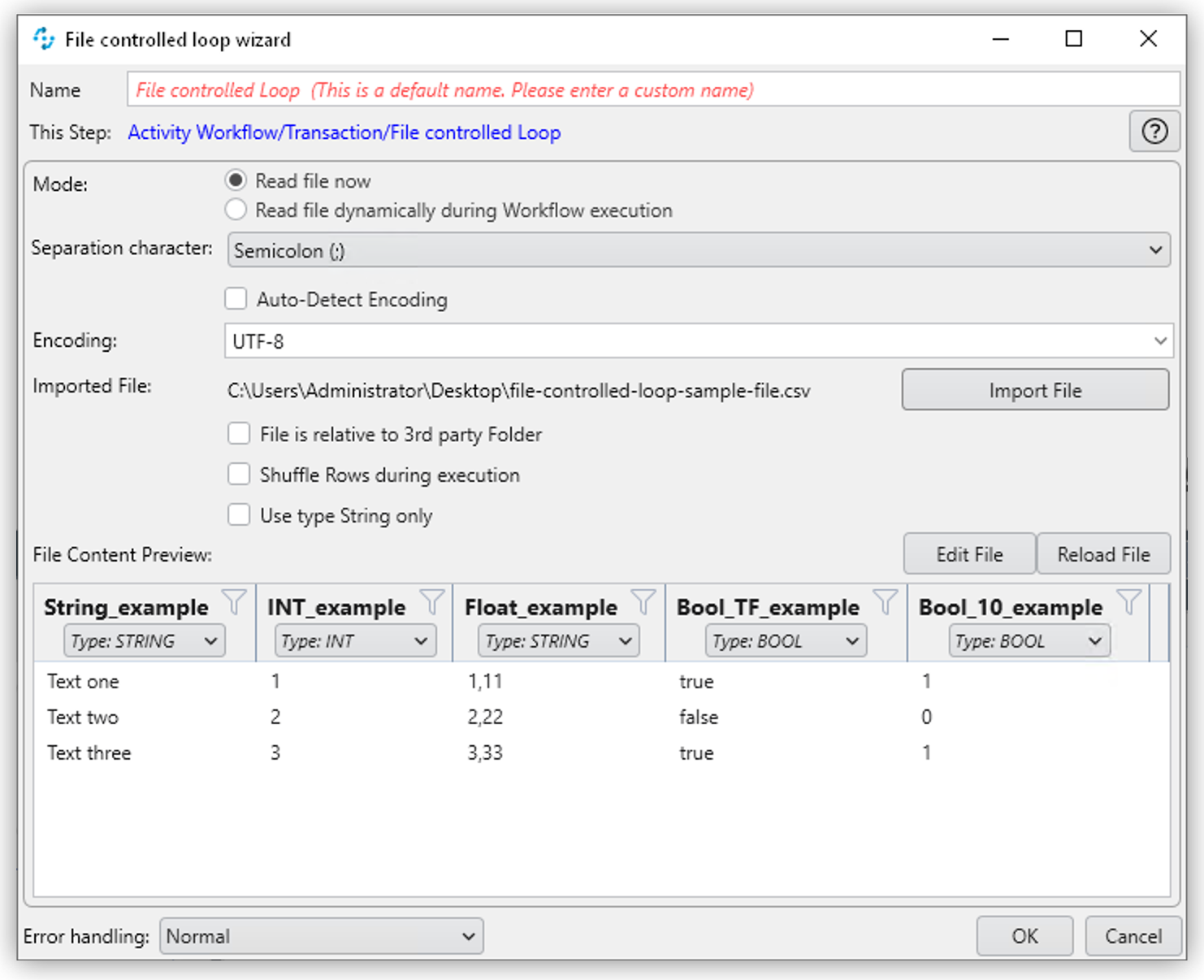1204x980 pixels.
Task: Open the Bool_10_example column filter
Action: coord(1129,601)
